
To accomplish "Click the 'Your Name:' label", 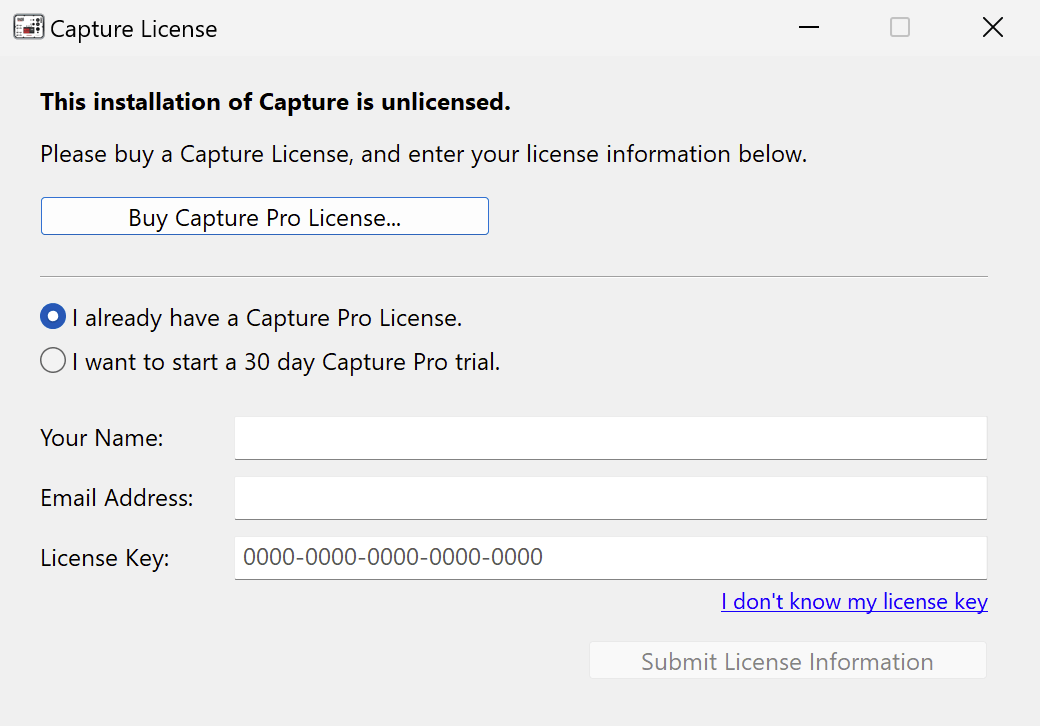I will point(101,438).
